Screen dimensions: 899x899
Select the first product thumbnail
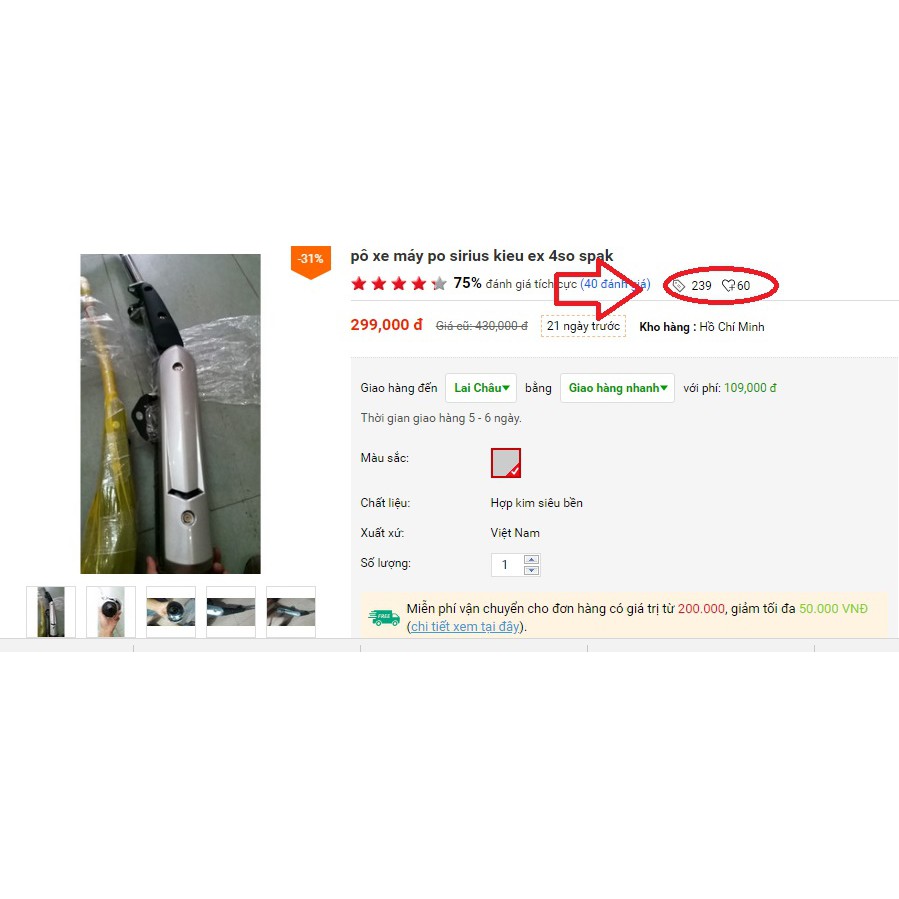pyautogui.click(x=51, y=612)
